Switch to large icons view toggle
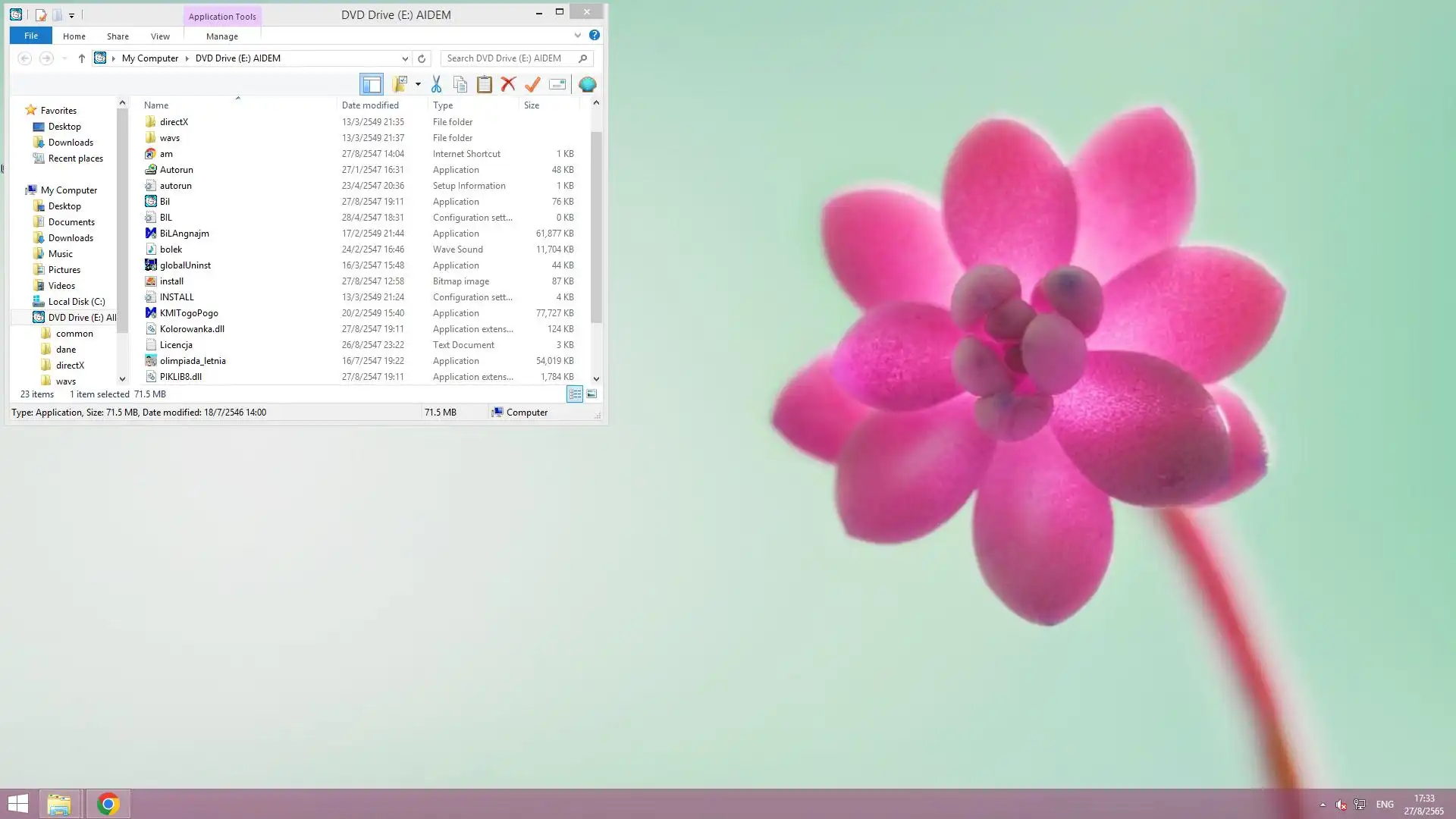The height and width of the screenshot is (819, 1456). click(x=591, y=394)
